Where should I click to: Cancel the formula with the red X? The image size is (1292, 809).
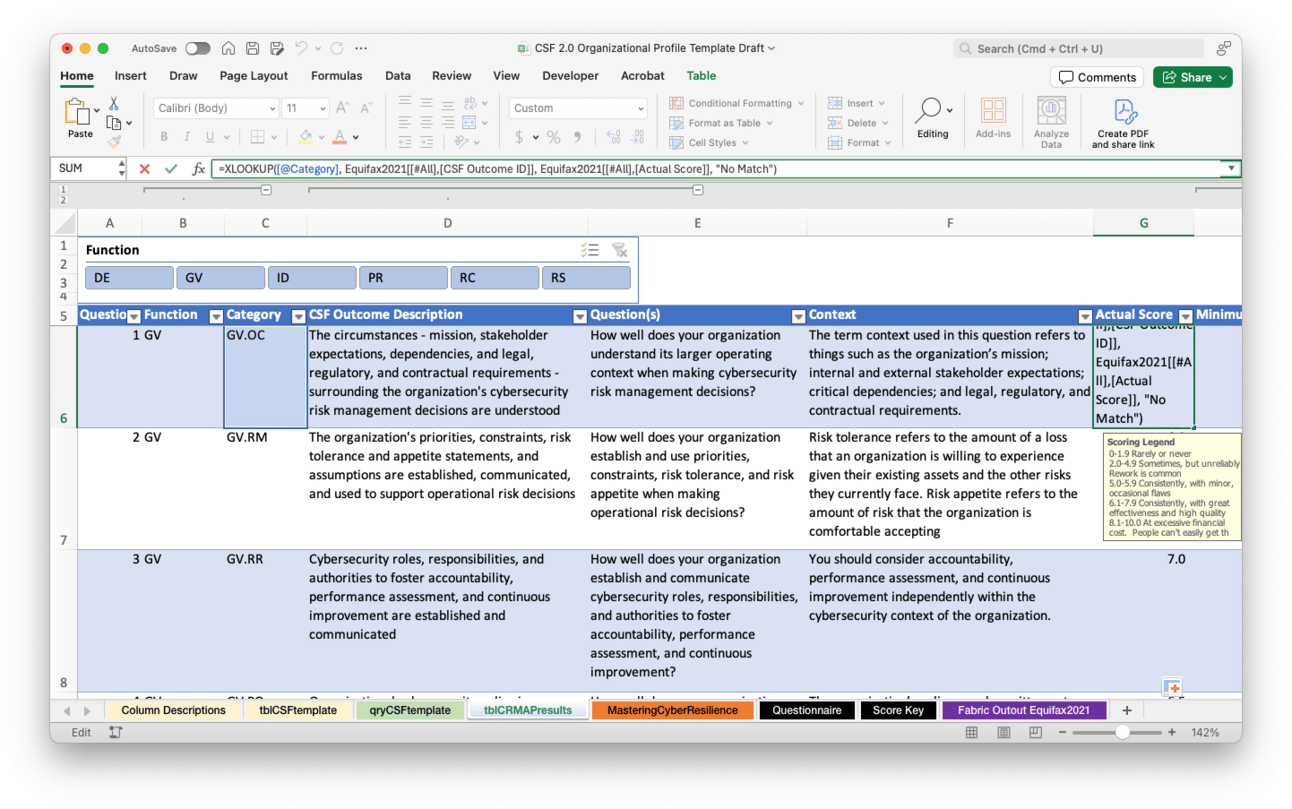(145, 169)
